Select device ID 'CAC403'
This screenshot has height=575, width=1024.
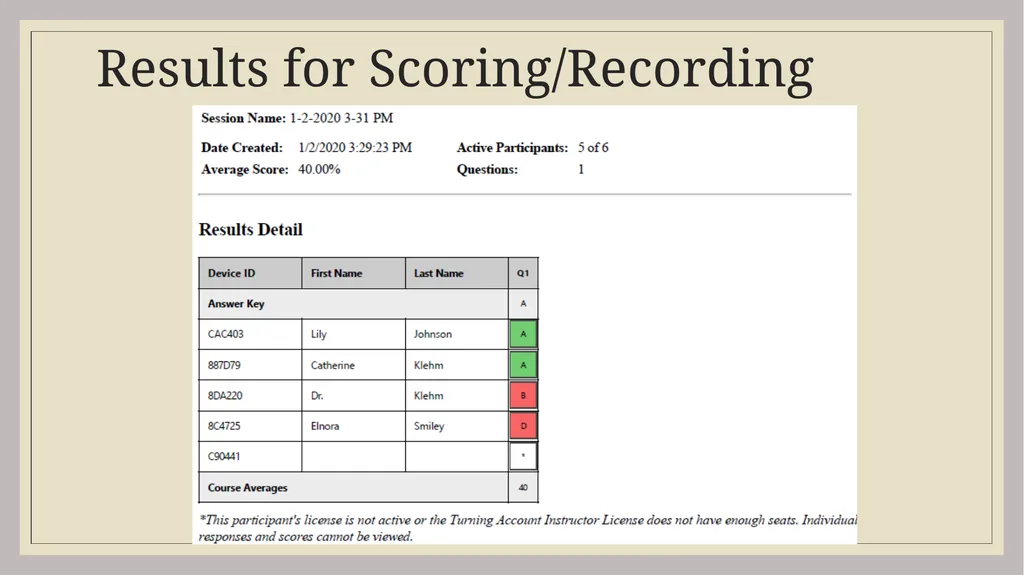[225, 334]
